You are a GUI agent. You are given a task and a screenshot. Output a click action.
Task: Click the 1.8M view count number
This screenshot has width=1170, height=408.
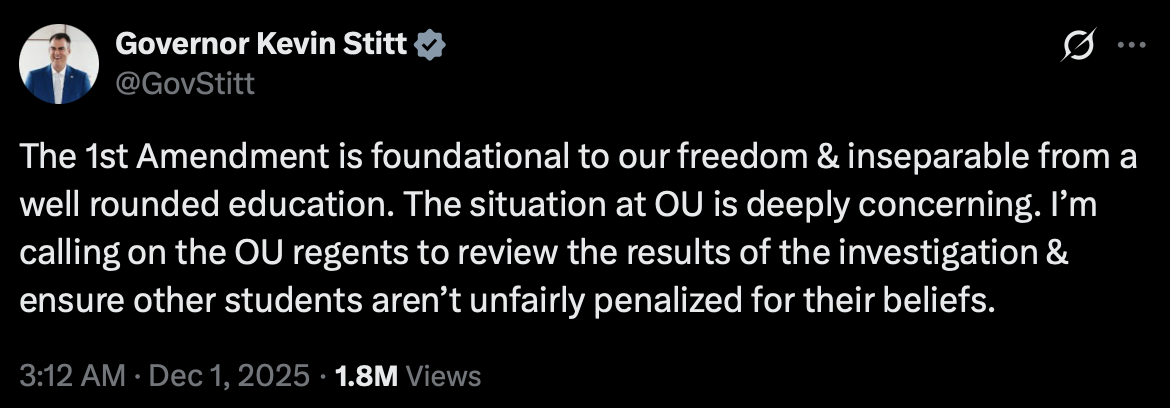pos(368,376)
